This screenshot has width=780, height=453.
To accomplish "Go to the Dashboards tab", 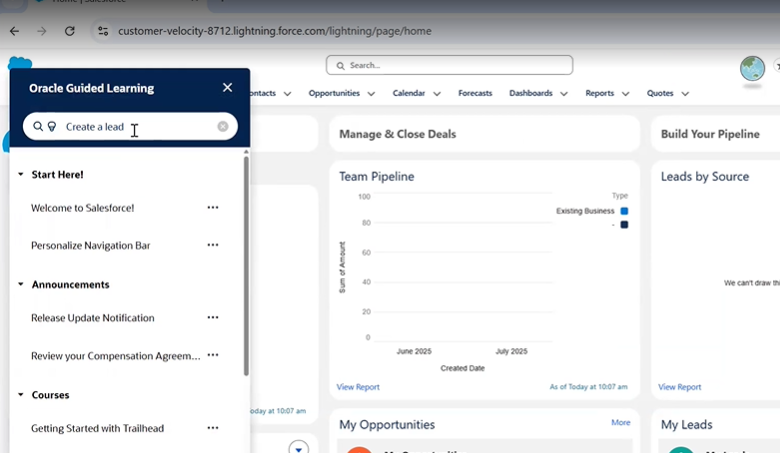I will tap(531, 93).
